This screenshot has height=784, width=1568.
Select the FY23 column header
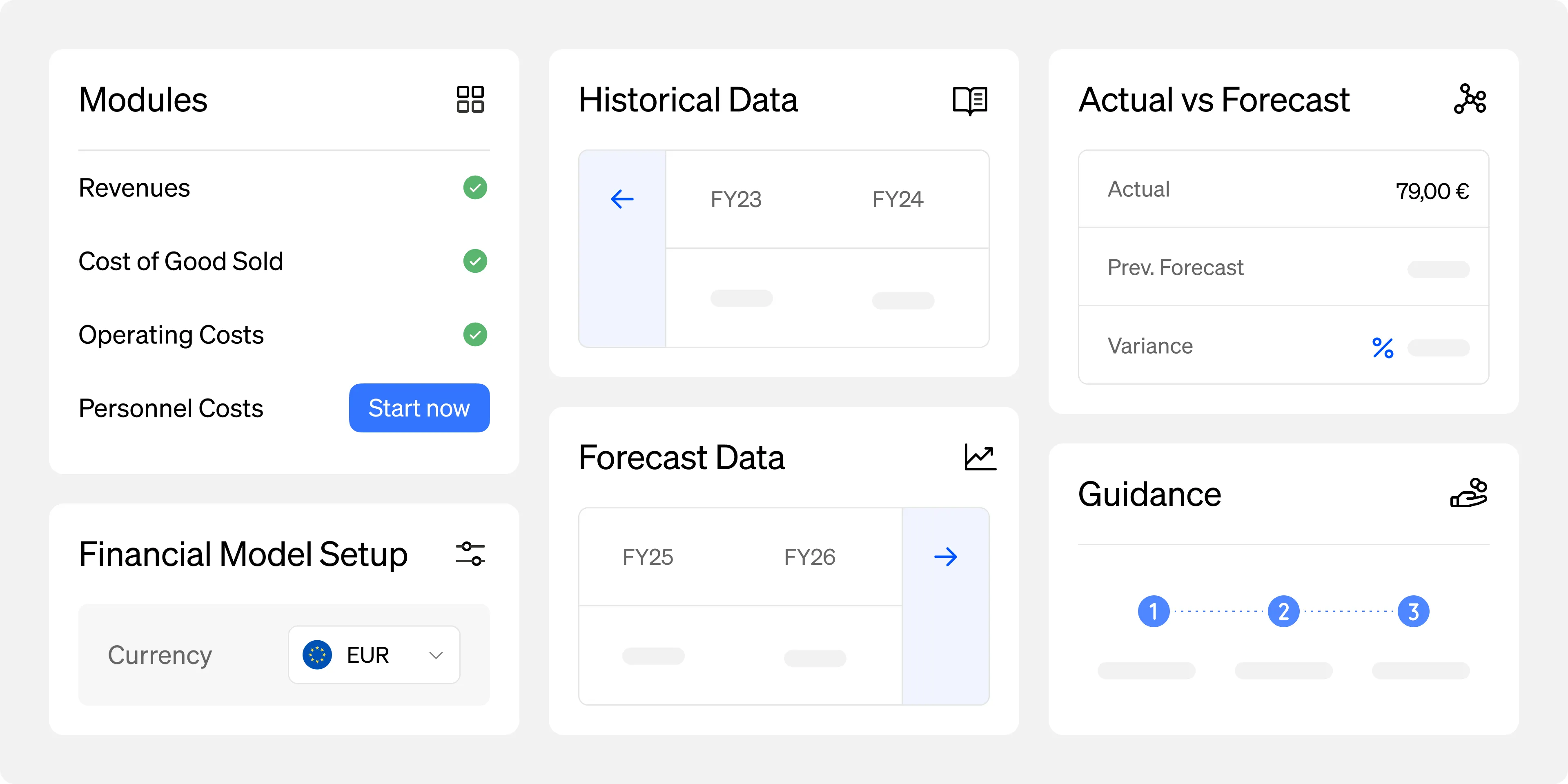click(737, 199)
